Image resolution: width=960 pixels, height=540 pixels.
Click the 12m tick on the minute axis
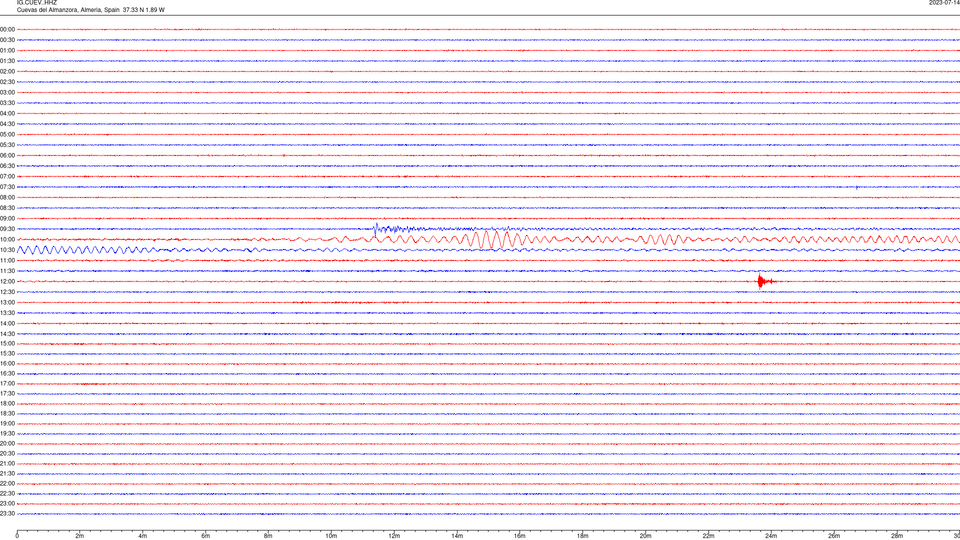tap(394, 536)
